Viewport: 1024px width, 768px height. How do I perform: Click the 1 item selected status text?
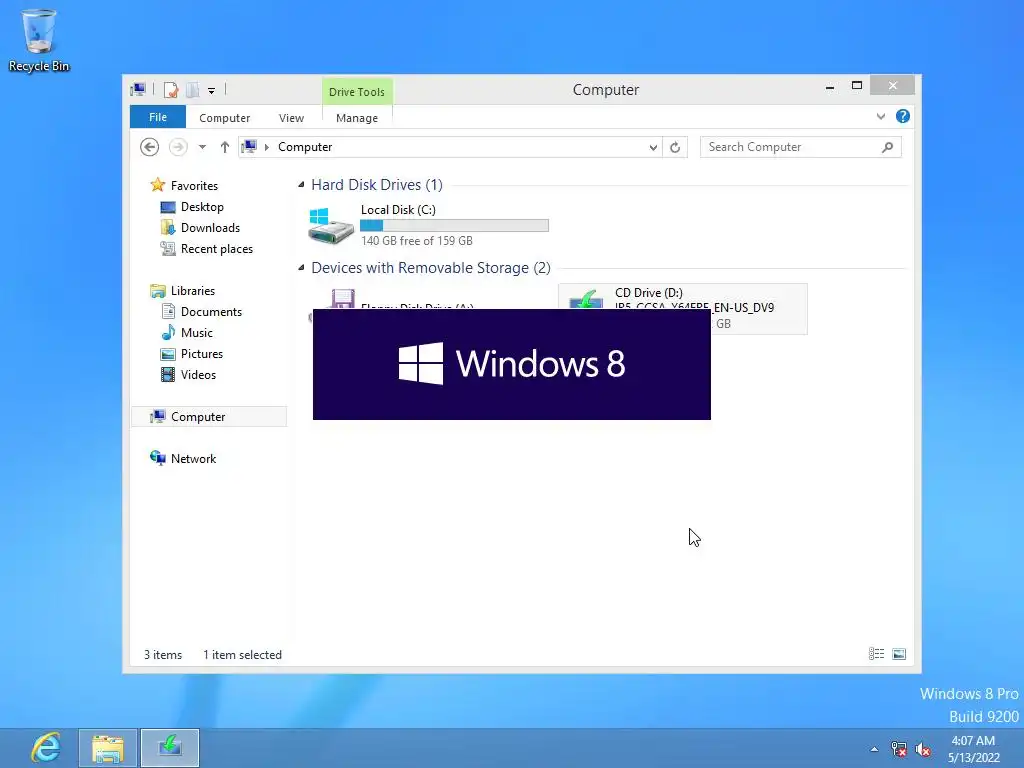tap(242, 654)
